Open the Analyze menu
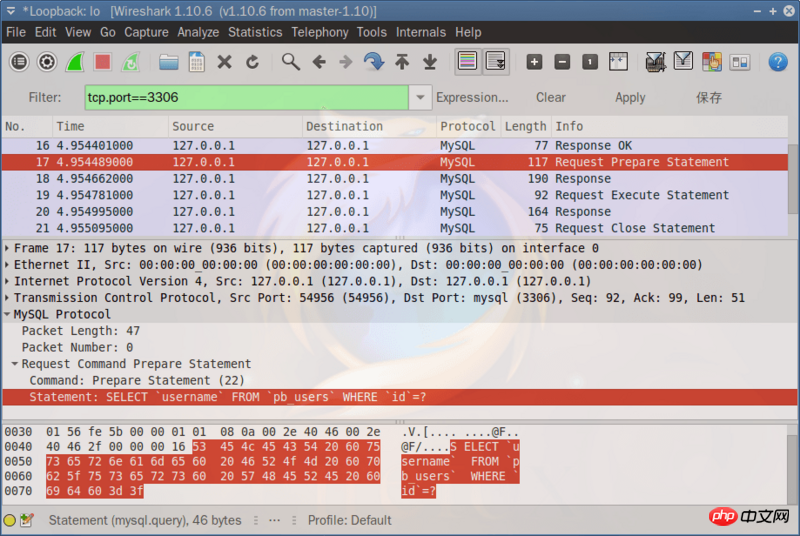The width and height of the screenshot is (800, 536). tap(198, 32)
